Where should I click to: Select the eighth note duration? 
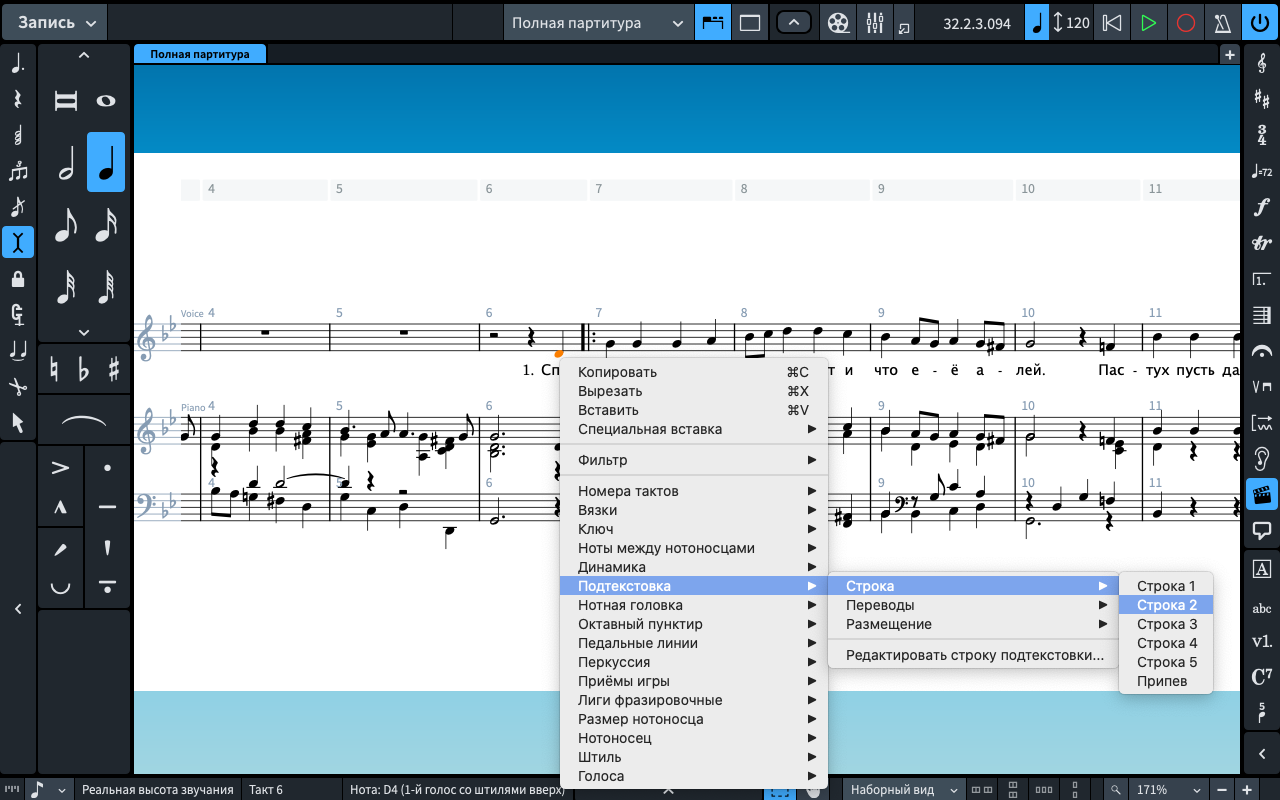tap(66, 225)
